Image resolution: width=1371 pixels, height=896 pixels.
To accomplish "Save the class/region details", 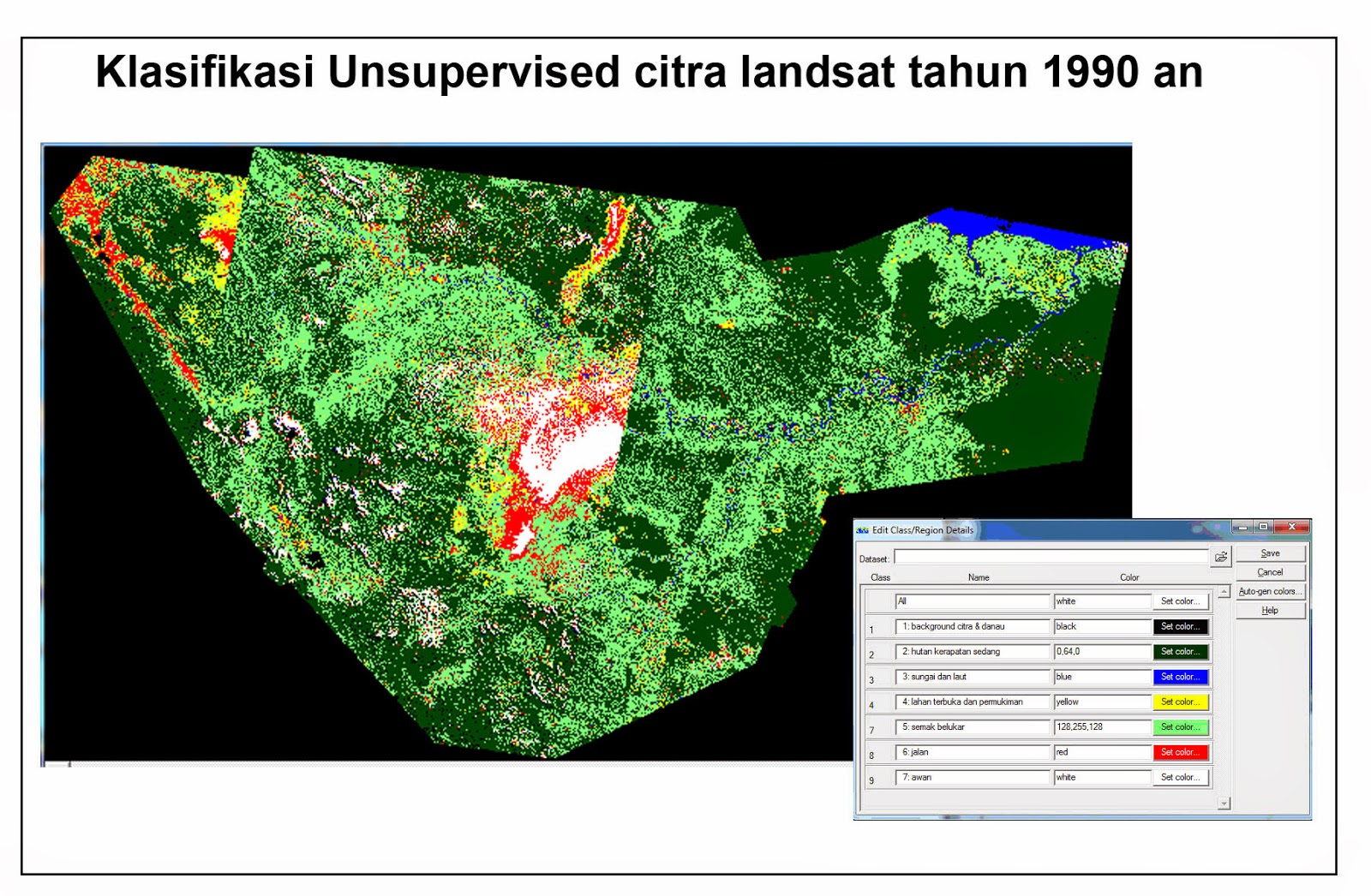I will 1271,553.
